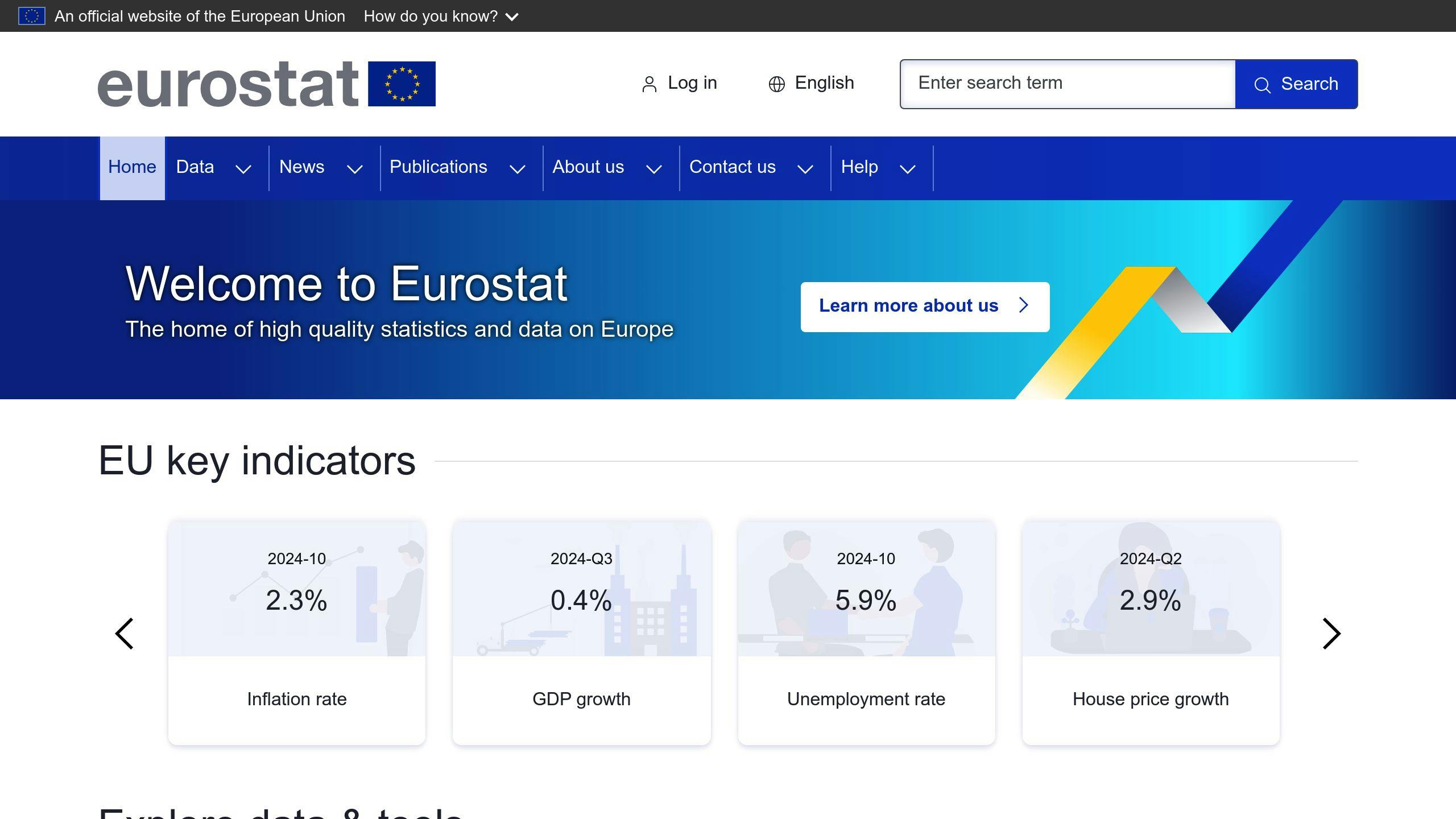Open the Contact us menu item
This screenshot has height=819, width=1456.
pyautogui.click(x=733, y=167)
